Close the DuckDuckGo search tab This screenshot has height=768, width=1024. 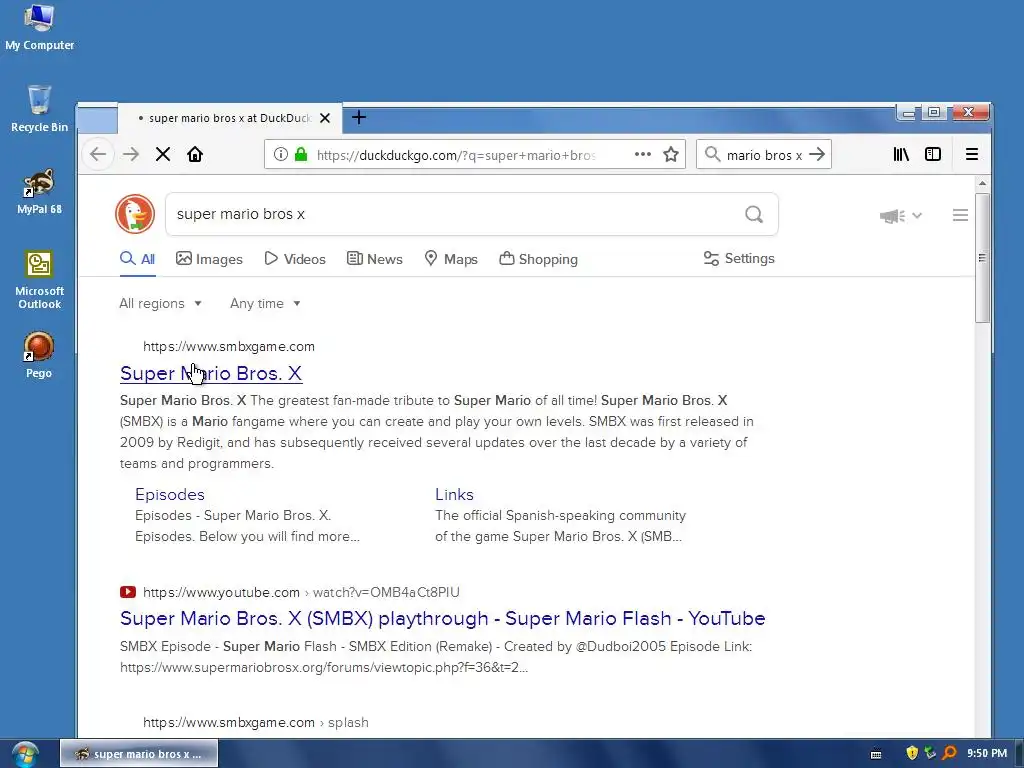(325, 118)
